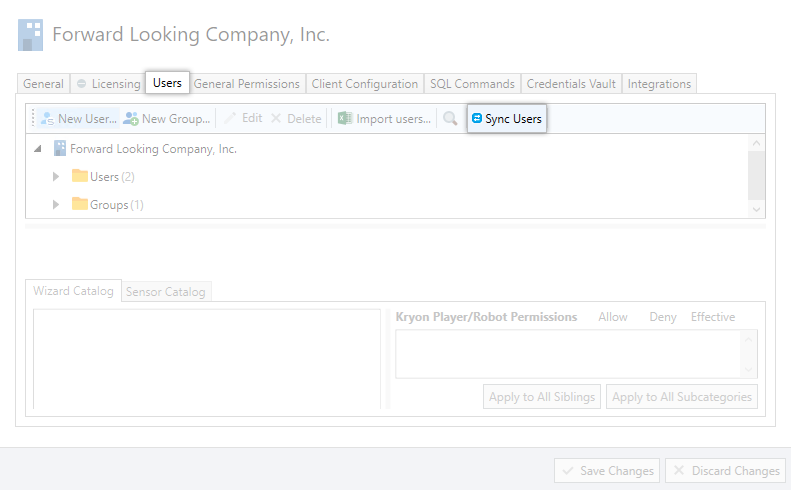Click the Save Changes button
Screen dimensions: 791x490
pyautogui.click(x=606, y=470)
